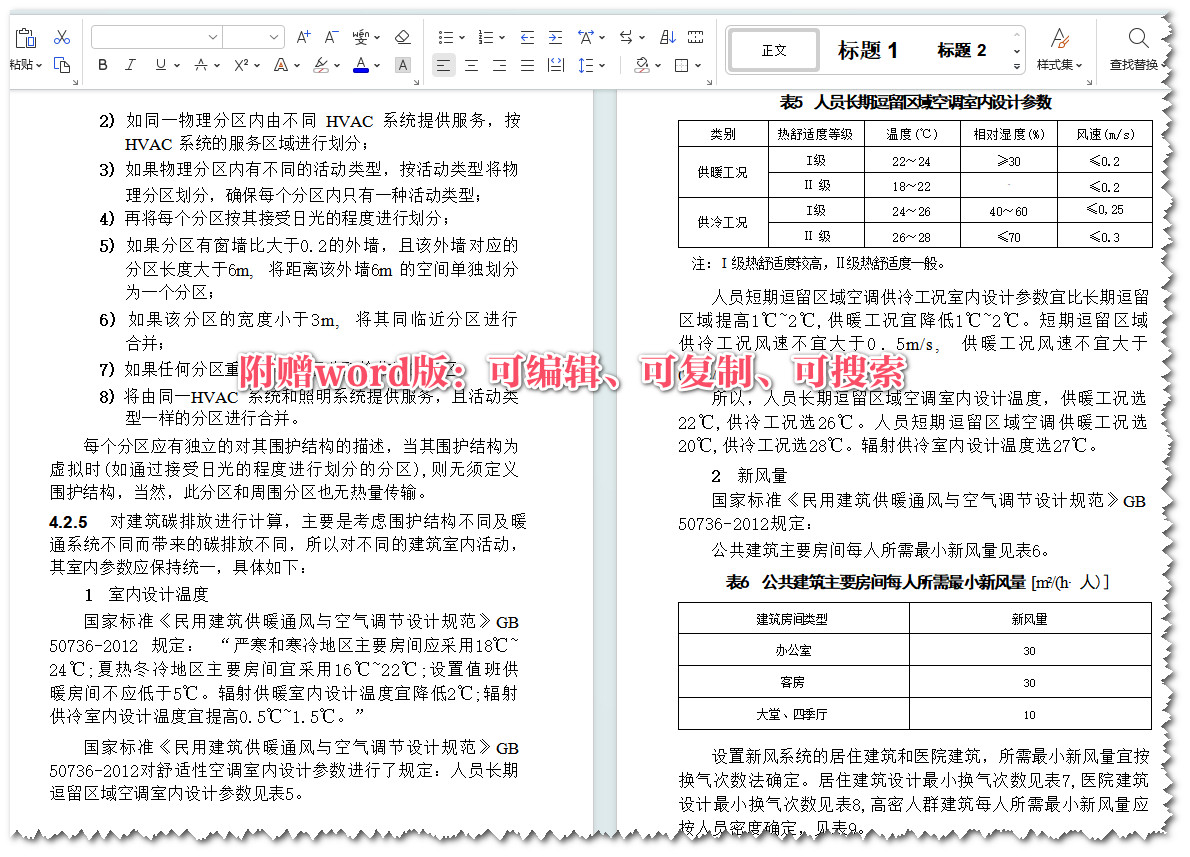Apply the 正文 body text style

773,48
